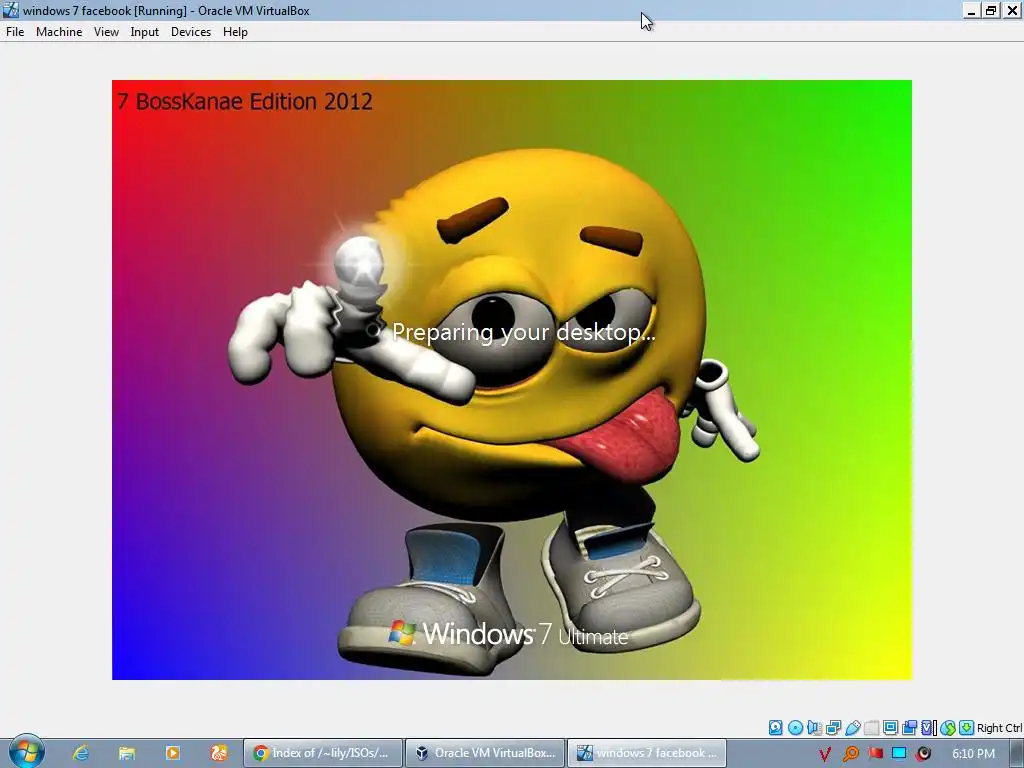This screenshot has height=768, width=1024.
Task: Click the shared folders status icon
Action: pyautogui.click(x=871, y=727)
